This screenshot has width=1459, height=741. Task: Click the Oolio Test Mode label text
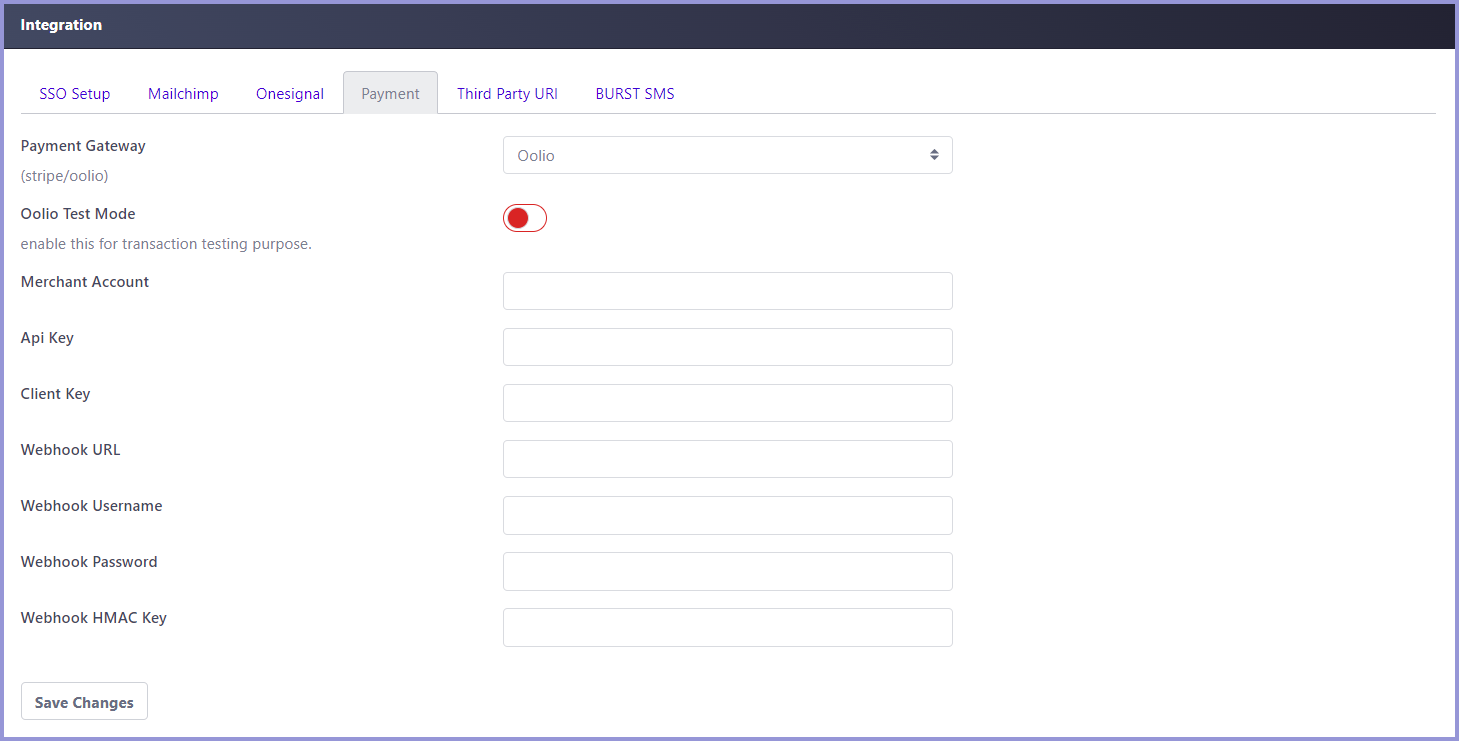coord(78,214)
